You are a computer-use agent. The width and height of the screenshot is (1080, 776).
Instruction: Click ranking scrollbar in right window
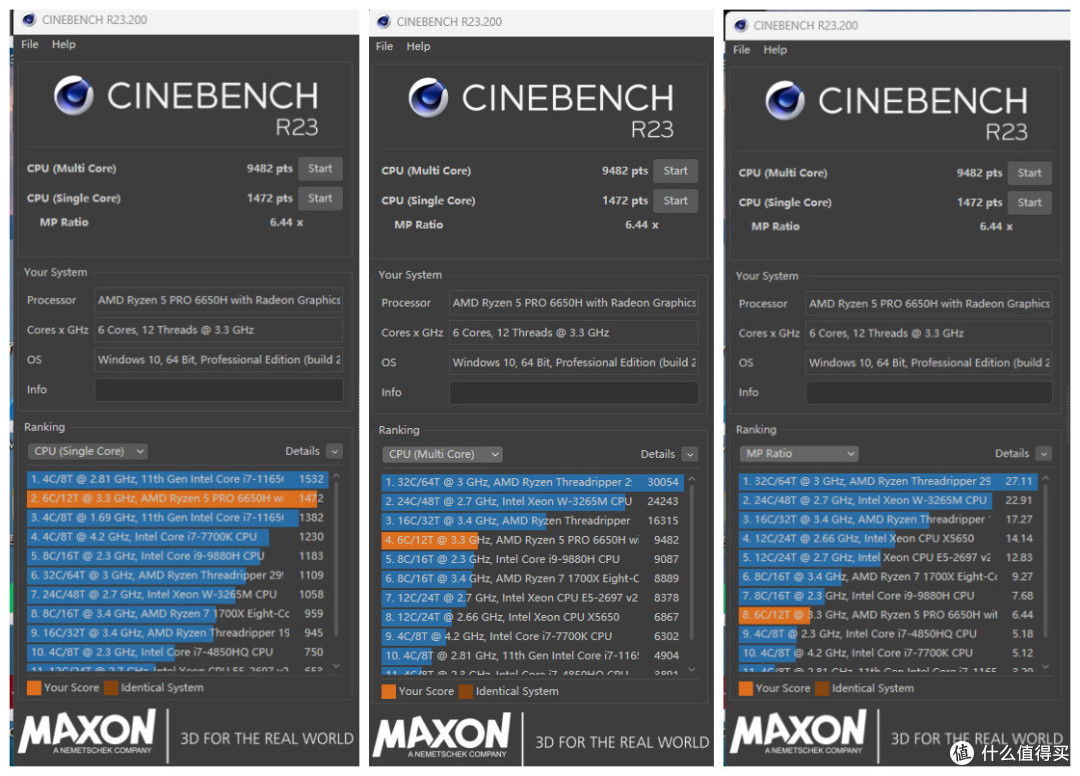[x=1046, y=561]
